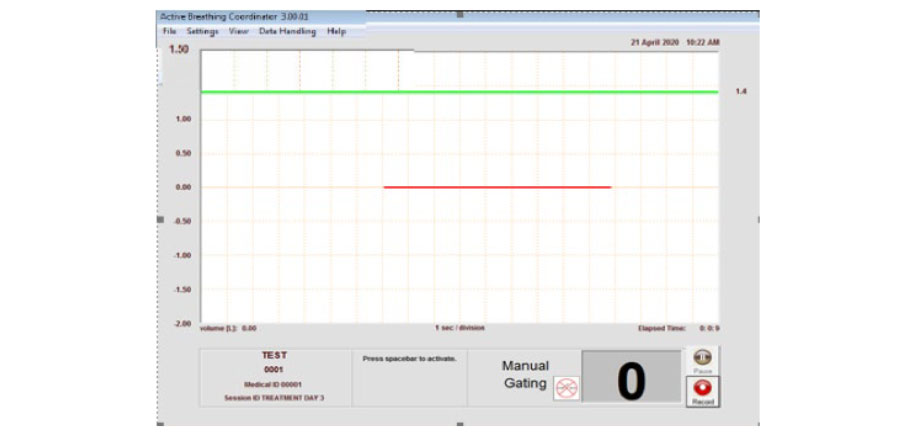
Task: Click the Elapsed Time readout
Action: (x=677, y=328)
